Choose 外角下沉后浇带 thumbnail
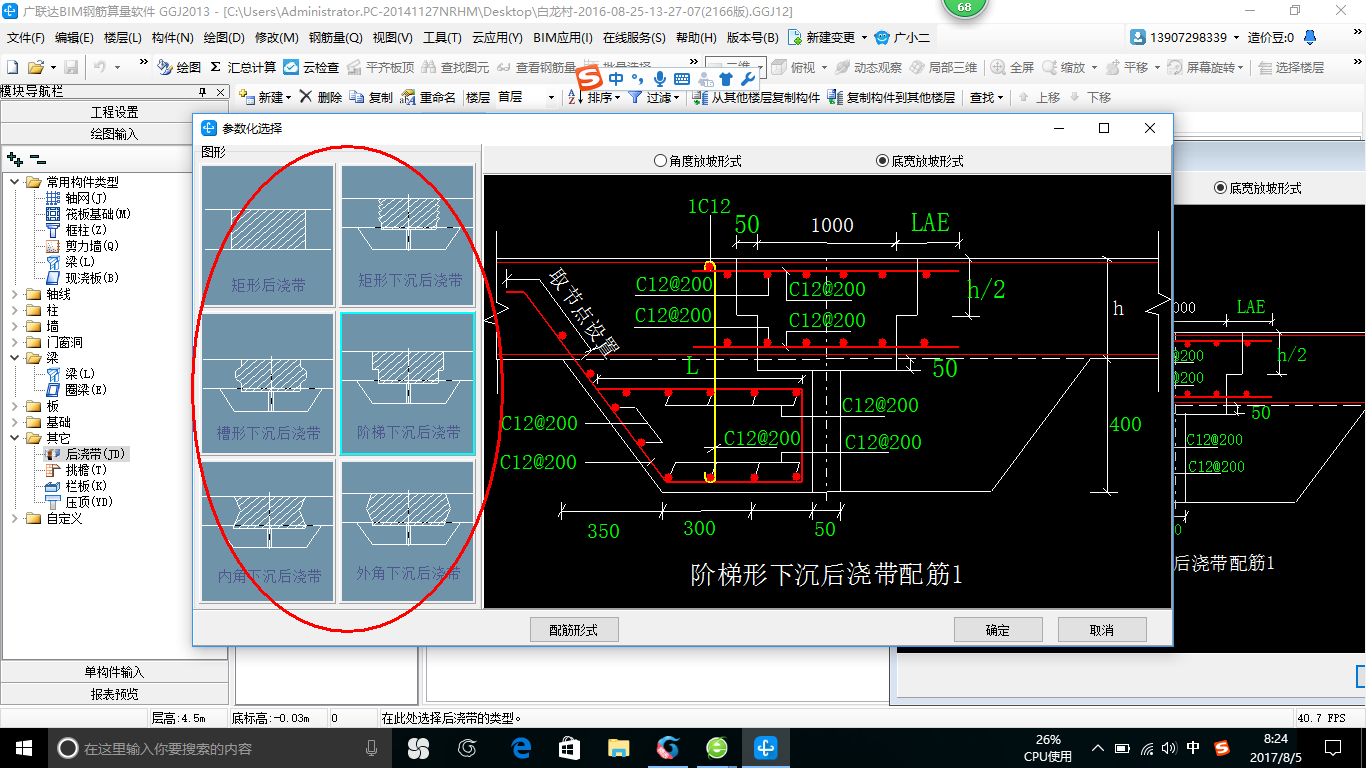Image resolution: width=1366 pixels, height=768 pixels. [408, 531]
